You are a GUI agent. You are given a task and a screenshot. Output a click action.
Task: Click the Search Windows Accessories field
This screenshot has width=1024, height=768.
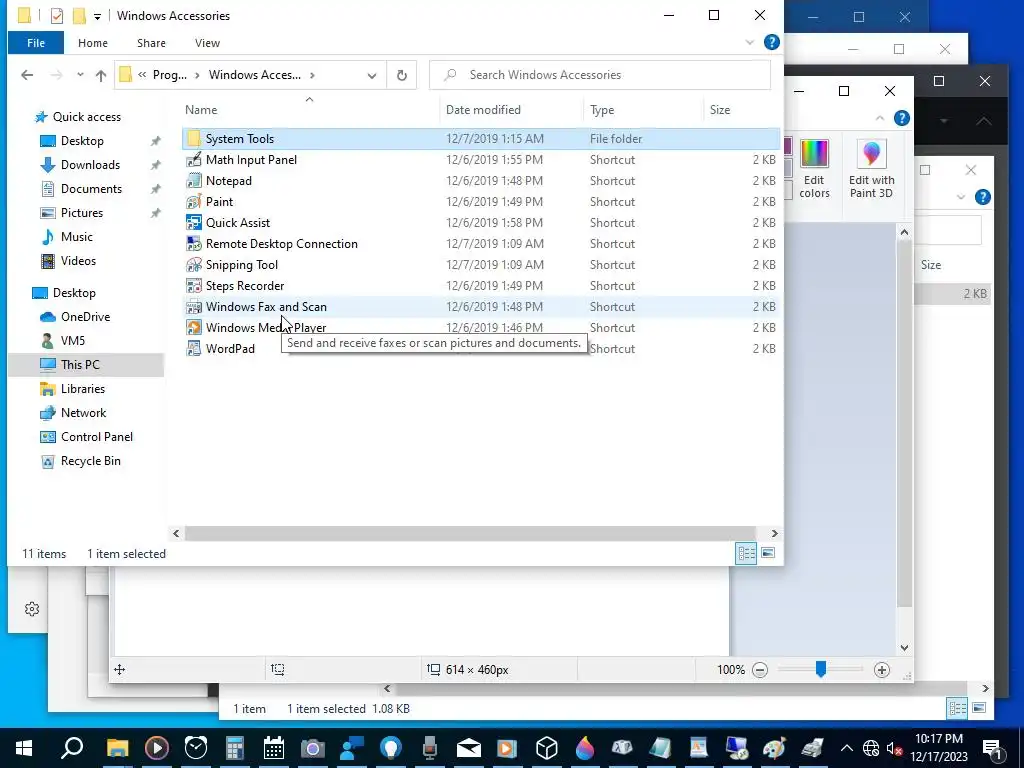coord(600,75)
